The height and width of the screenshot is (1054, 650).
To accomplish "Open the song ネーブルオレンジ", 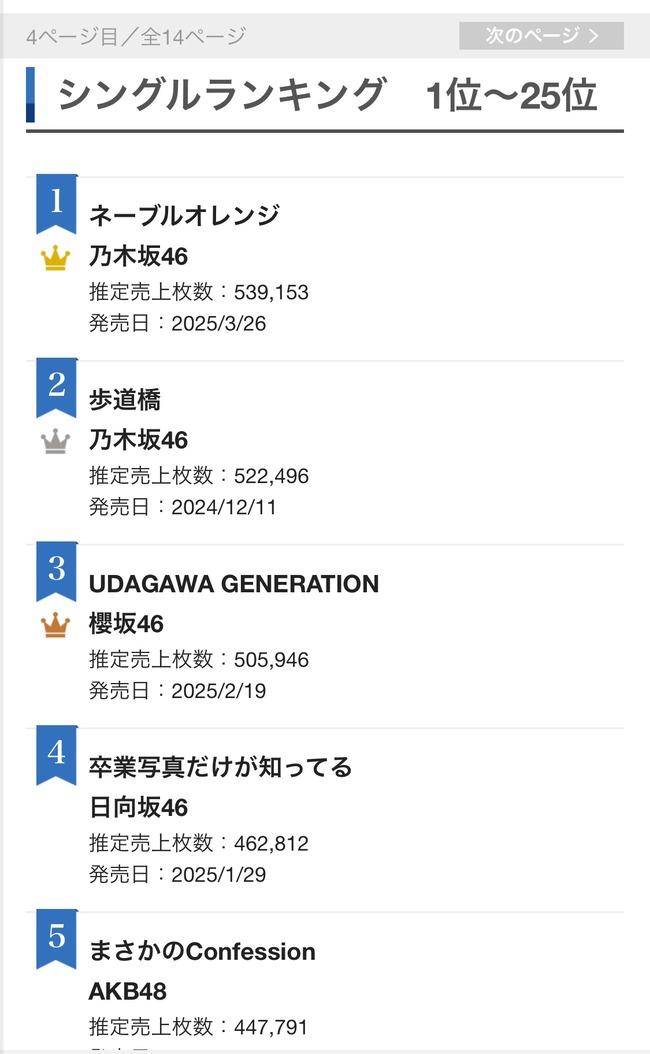I will coord(184,215).
